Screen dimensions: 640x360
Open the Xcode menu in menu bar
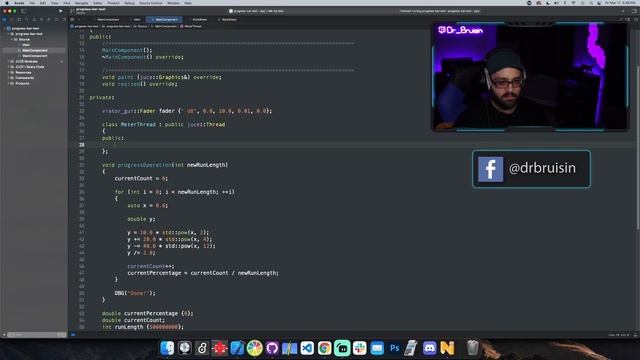pos(19,3)
